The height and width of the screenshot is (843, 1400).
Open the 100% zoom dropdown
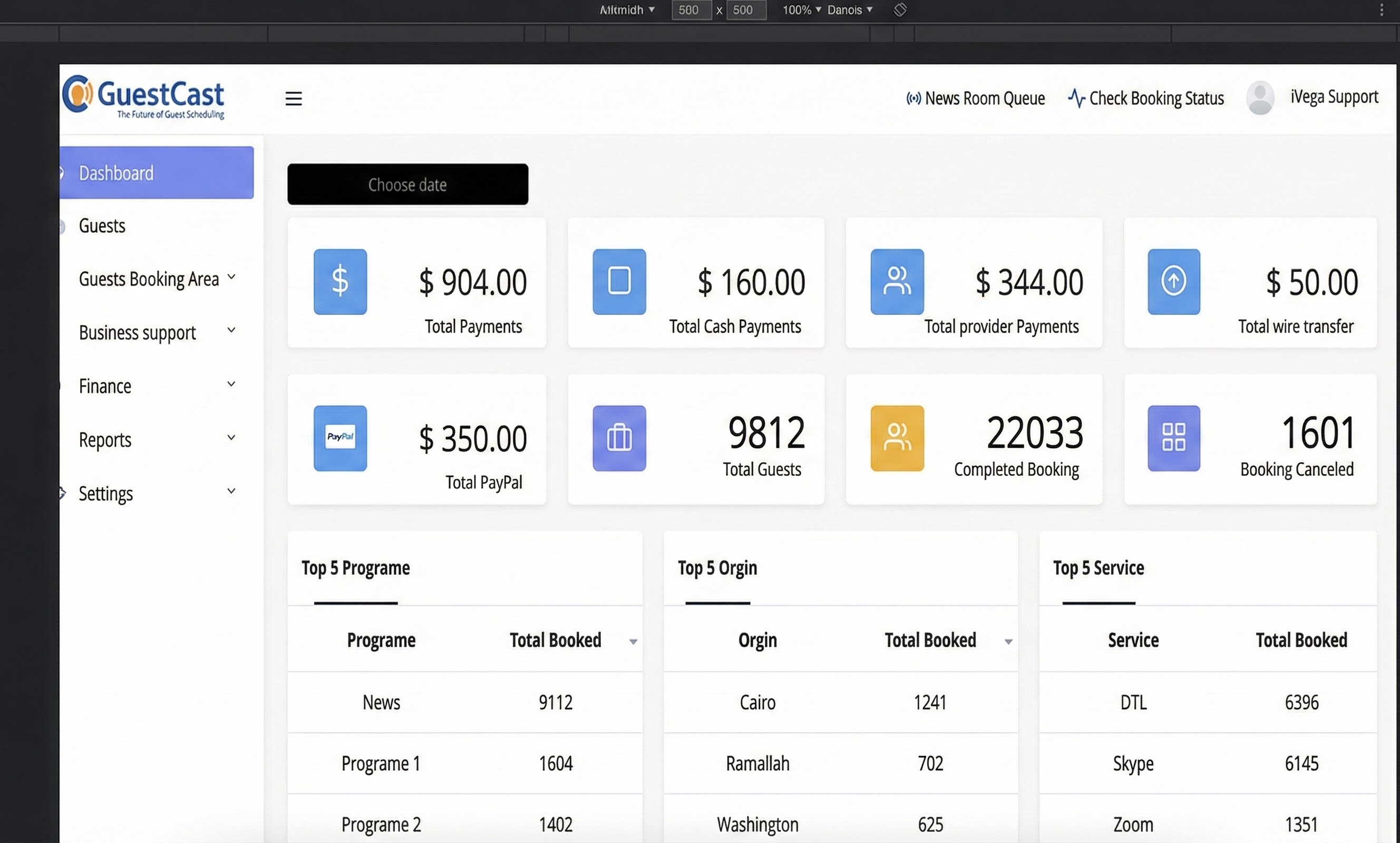pos(801,9)
